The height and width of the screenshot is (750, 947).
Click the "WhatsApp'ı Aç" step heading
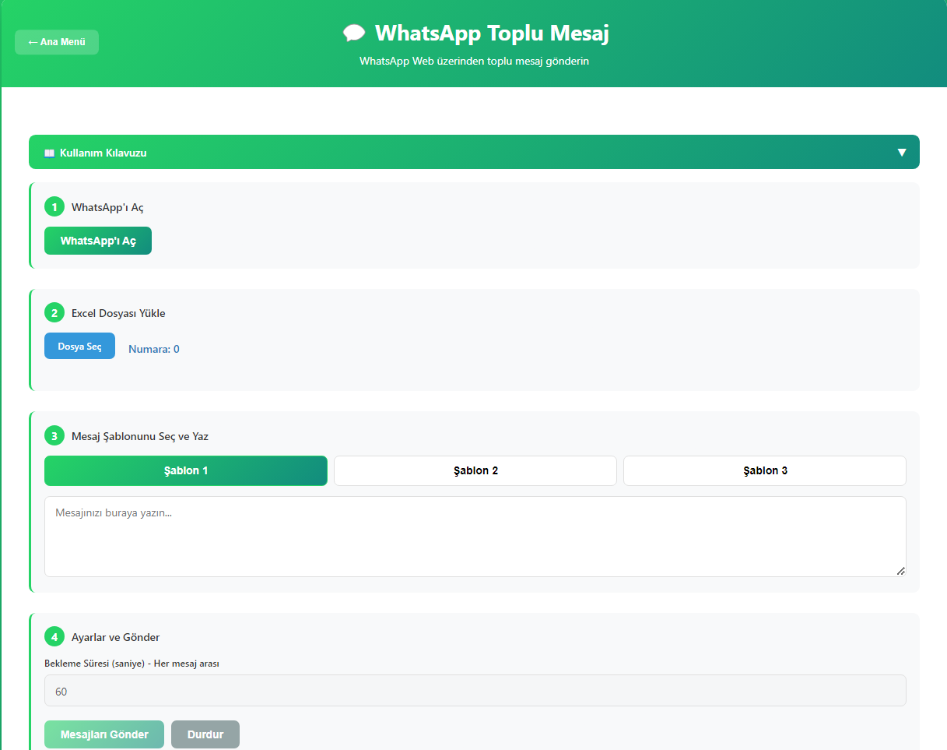(x=108, y=207)
